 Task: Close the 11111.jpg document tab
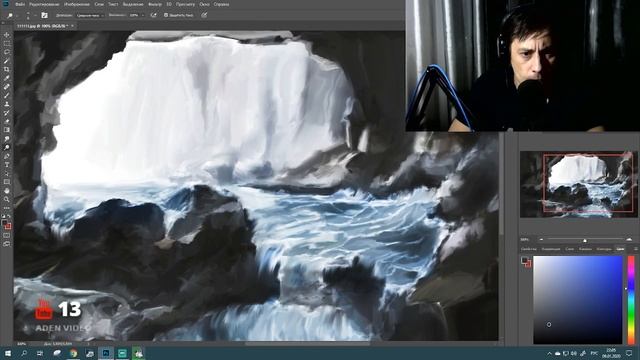click(x=73, y=26)
